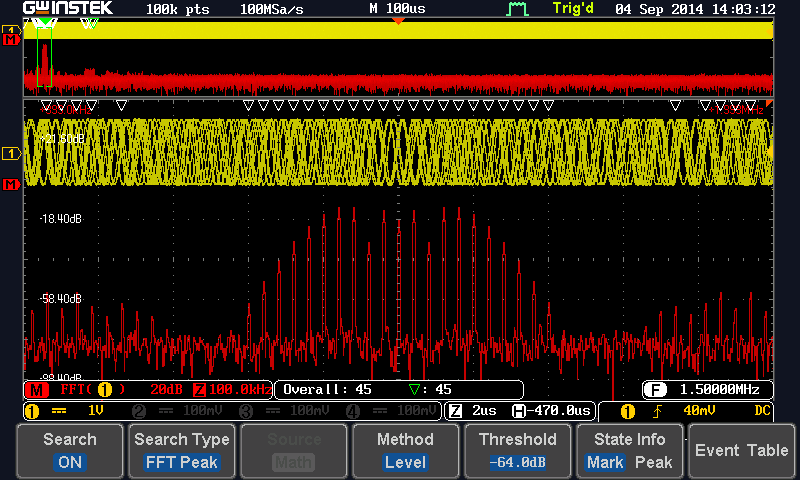Toggle State Info to Mark

[x=606, y=462]
